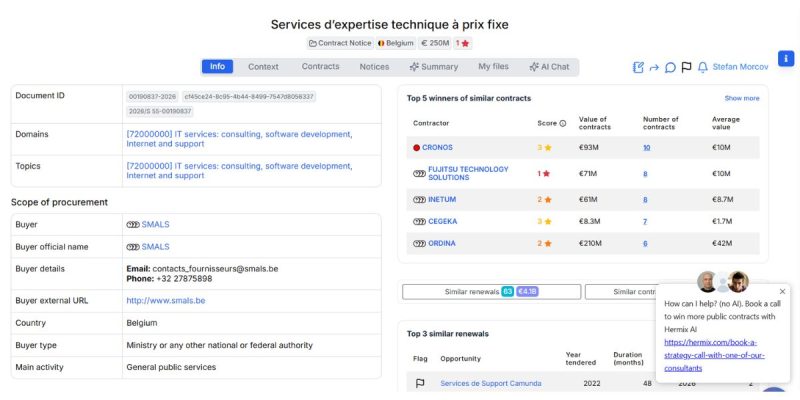Open the Context tab
Screen dimensions: 800x400
click(263, 67)
